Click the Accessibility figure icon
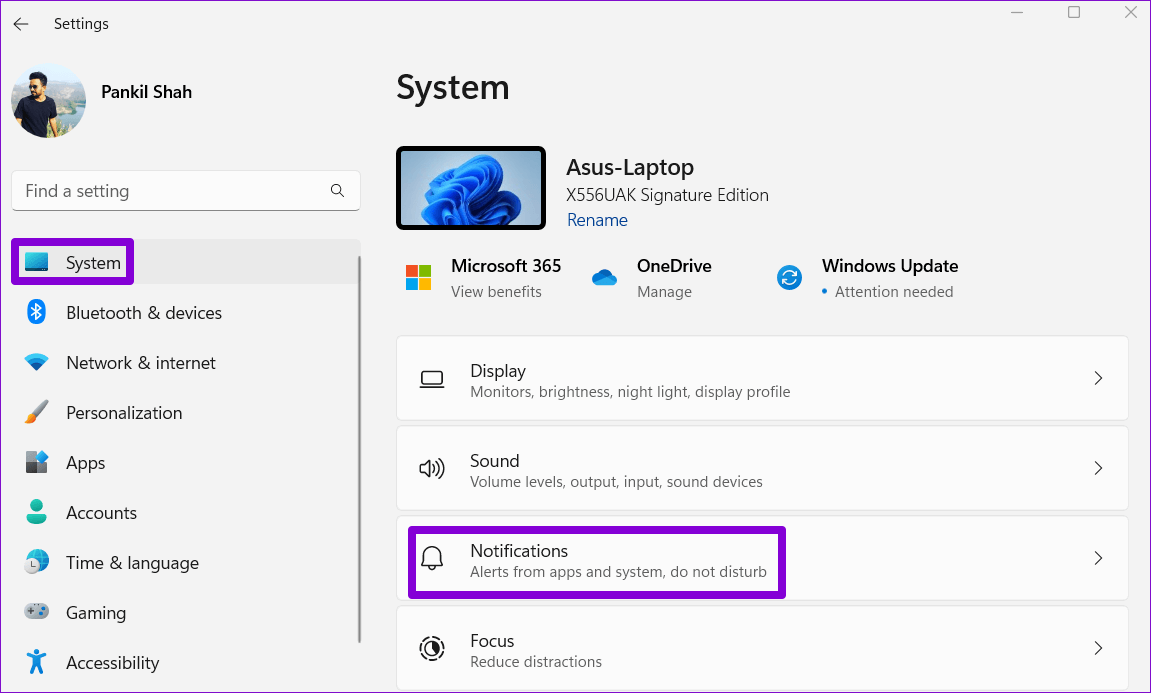The image size is (1151, 693). pos(36,661)
